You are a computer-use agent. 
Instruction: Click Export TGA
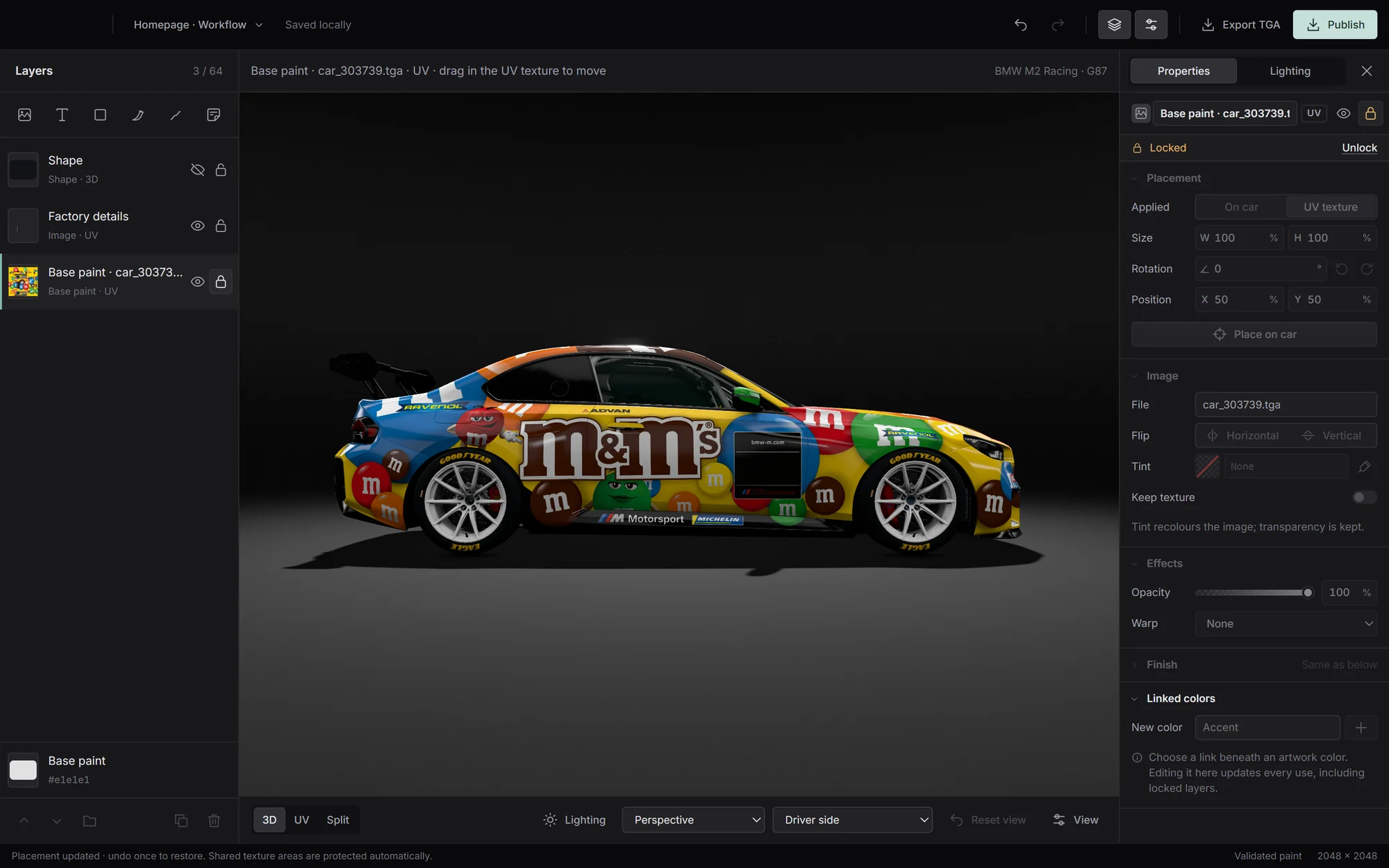1240,25
